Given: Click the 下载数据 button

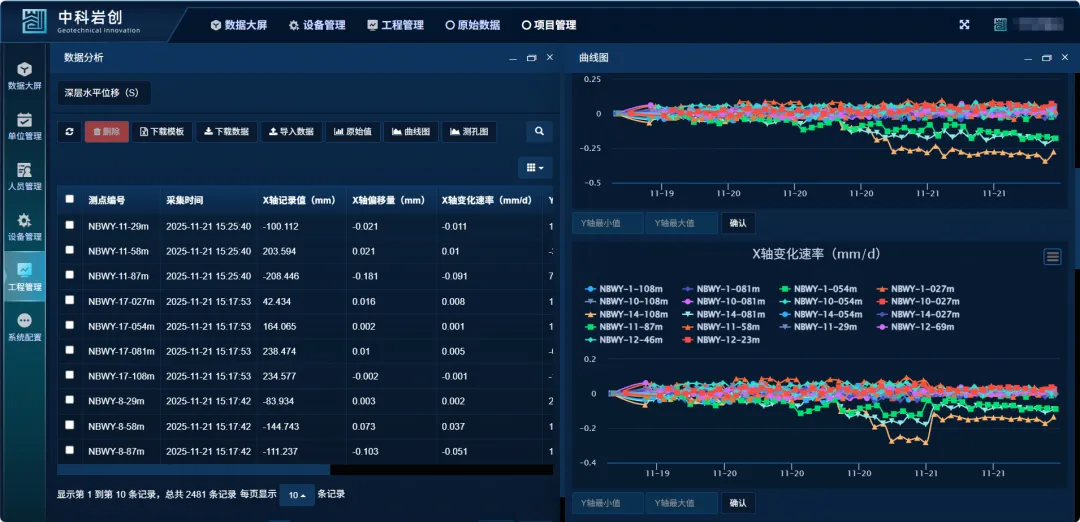Looking at the screenshot, I should [225, 131].
